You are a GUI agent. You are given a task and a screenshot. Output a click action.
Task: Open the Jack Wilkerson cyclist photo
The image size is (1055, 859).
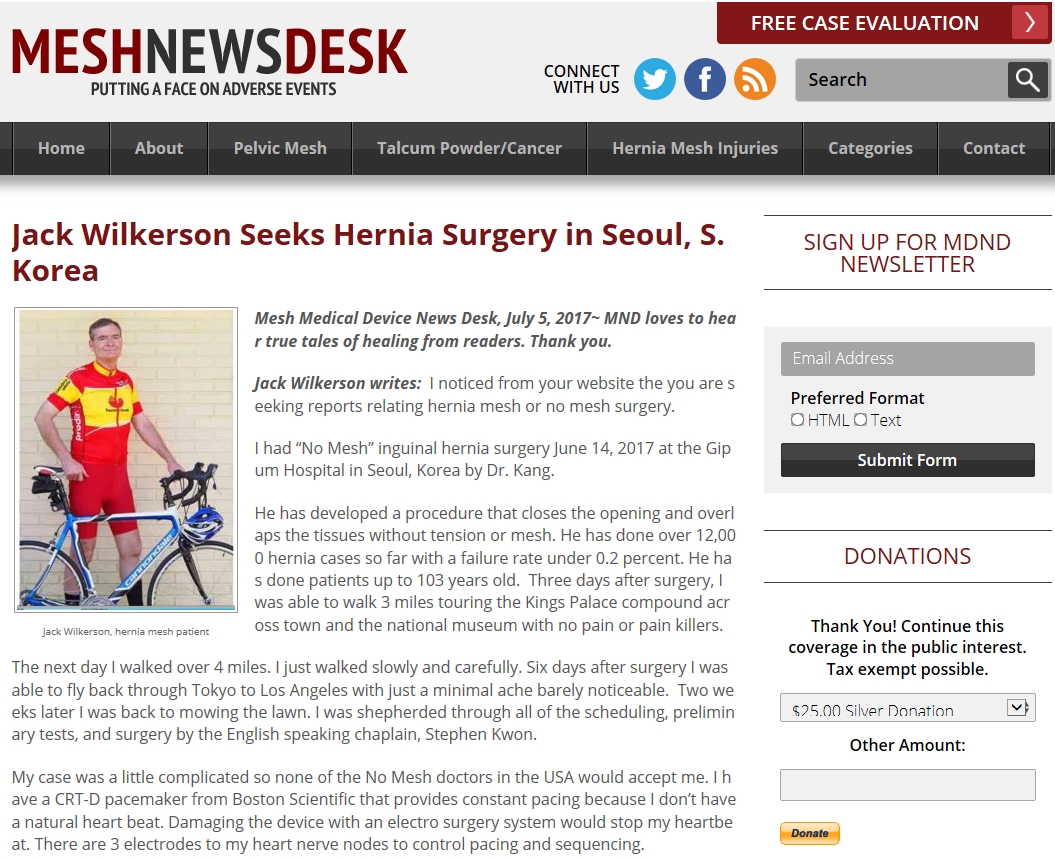point(126,460)
